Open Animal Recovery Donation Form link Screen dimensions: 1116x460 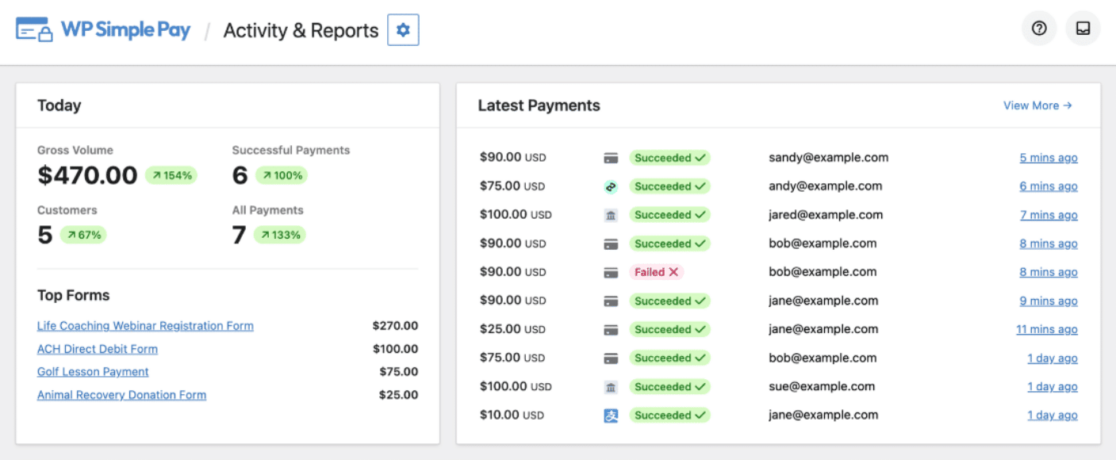[x=122, y=394]
